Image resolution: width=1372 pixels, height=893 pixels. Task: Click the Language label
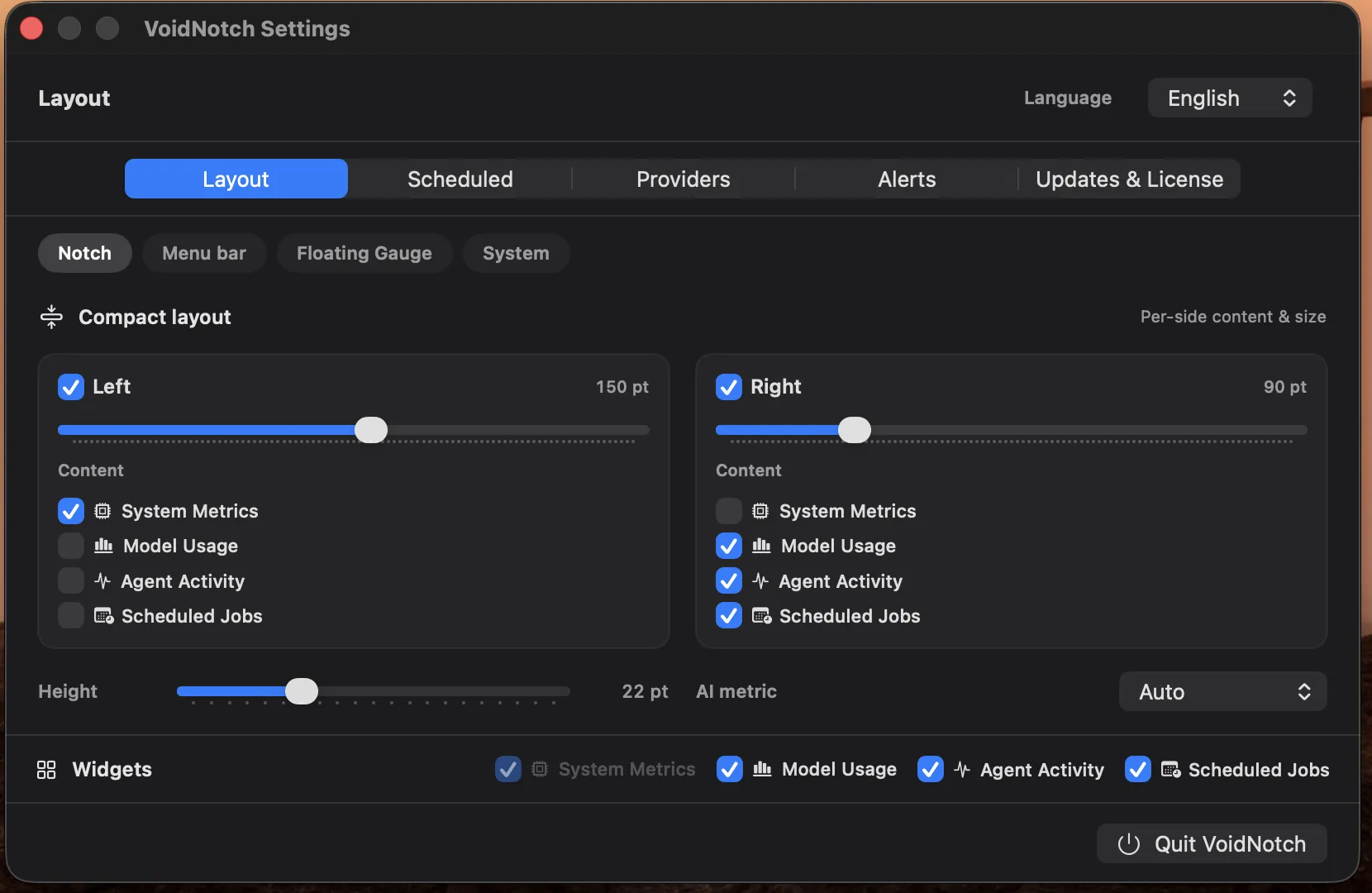click(1068, 98)
